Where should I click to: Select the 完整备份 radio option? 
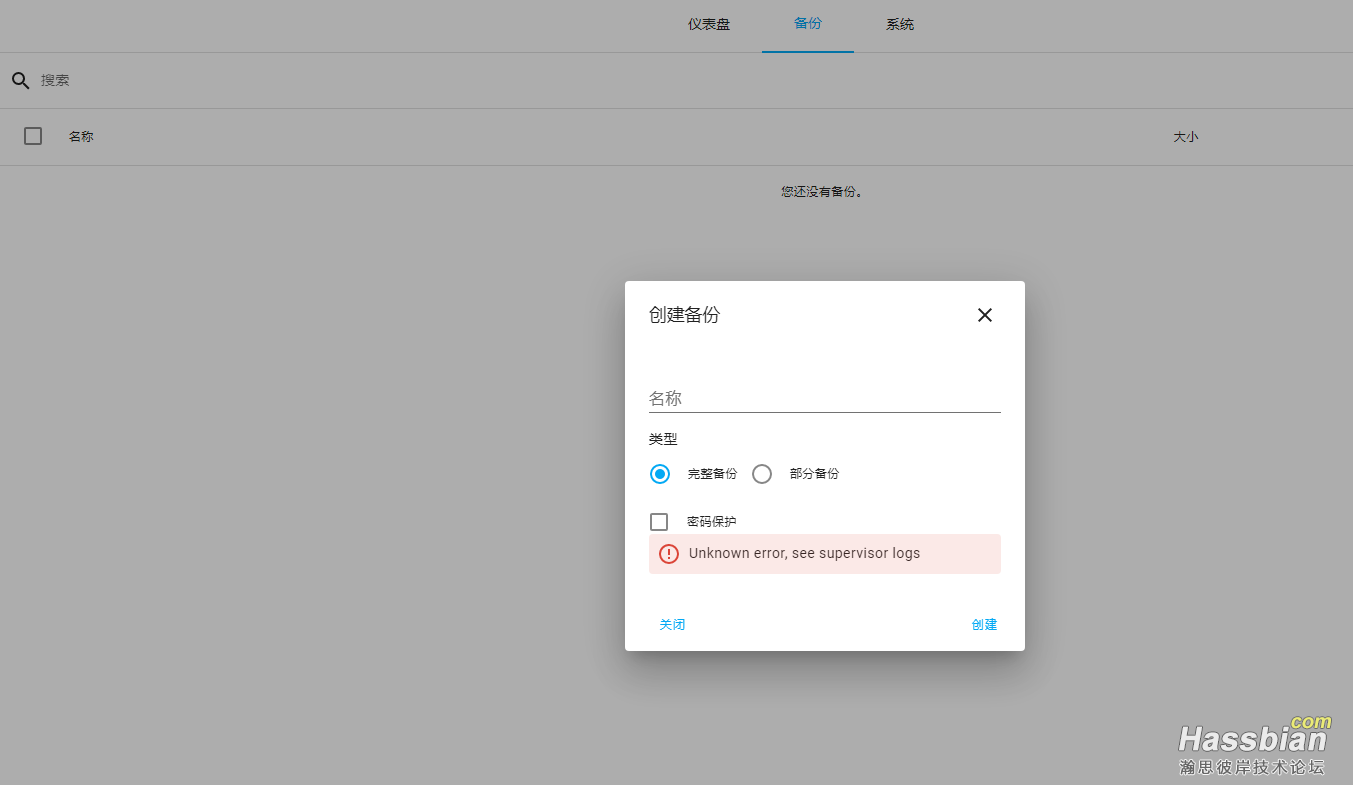point(660,474)
